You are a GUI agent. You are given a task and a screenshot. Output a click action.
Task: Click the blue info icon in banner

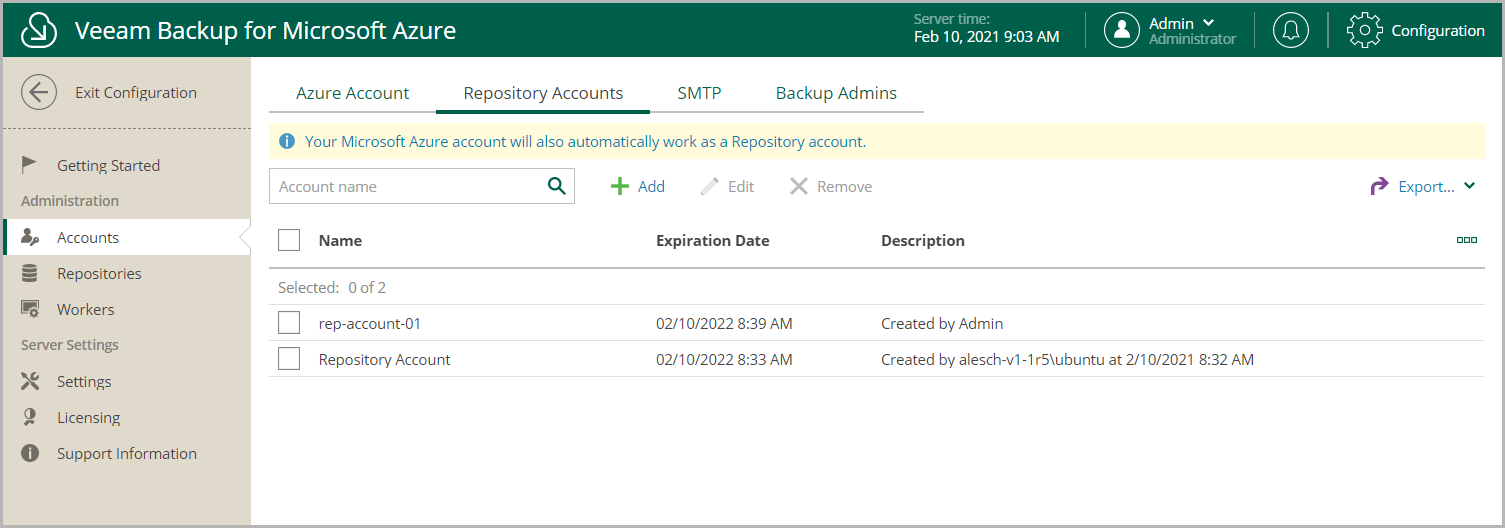(x=287, y=142)
